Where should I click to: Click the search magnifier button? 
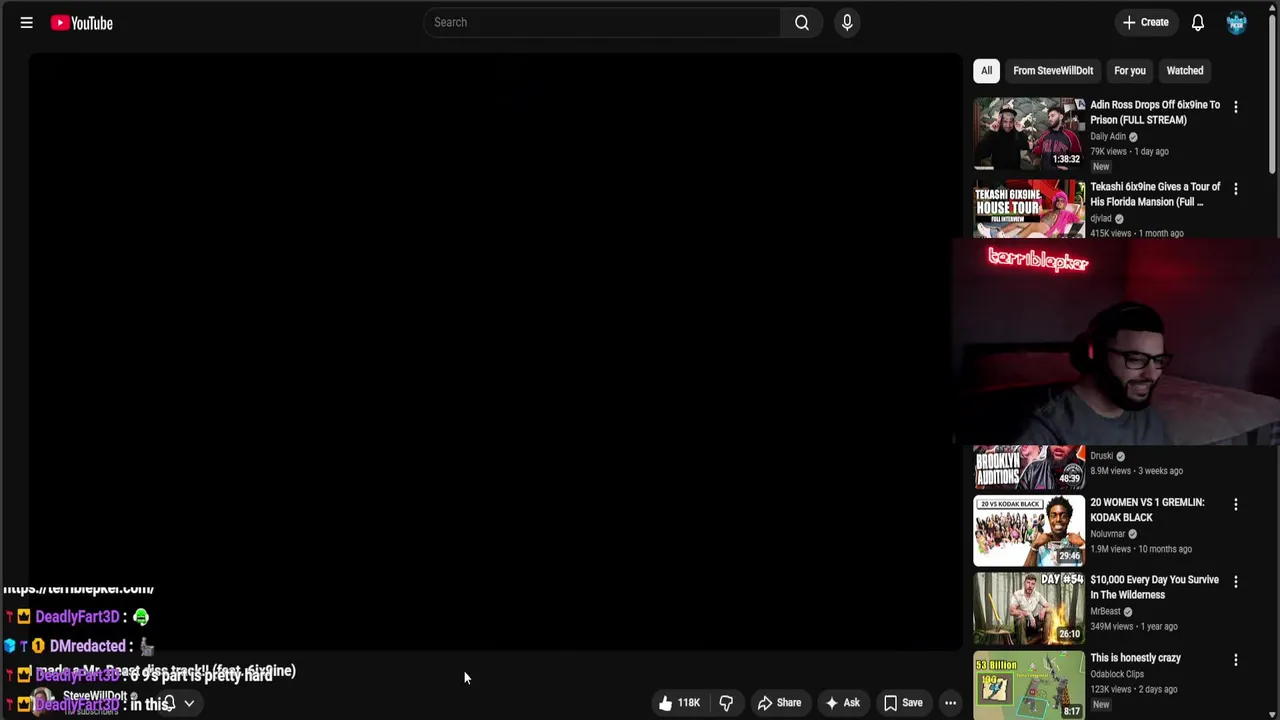click(802, 22)
